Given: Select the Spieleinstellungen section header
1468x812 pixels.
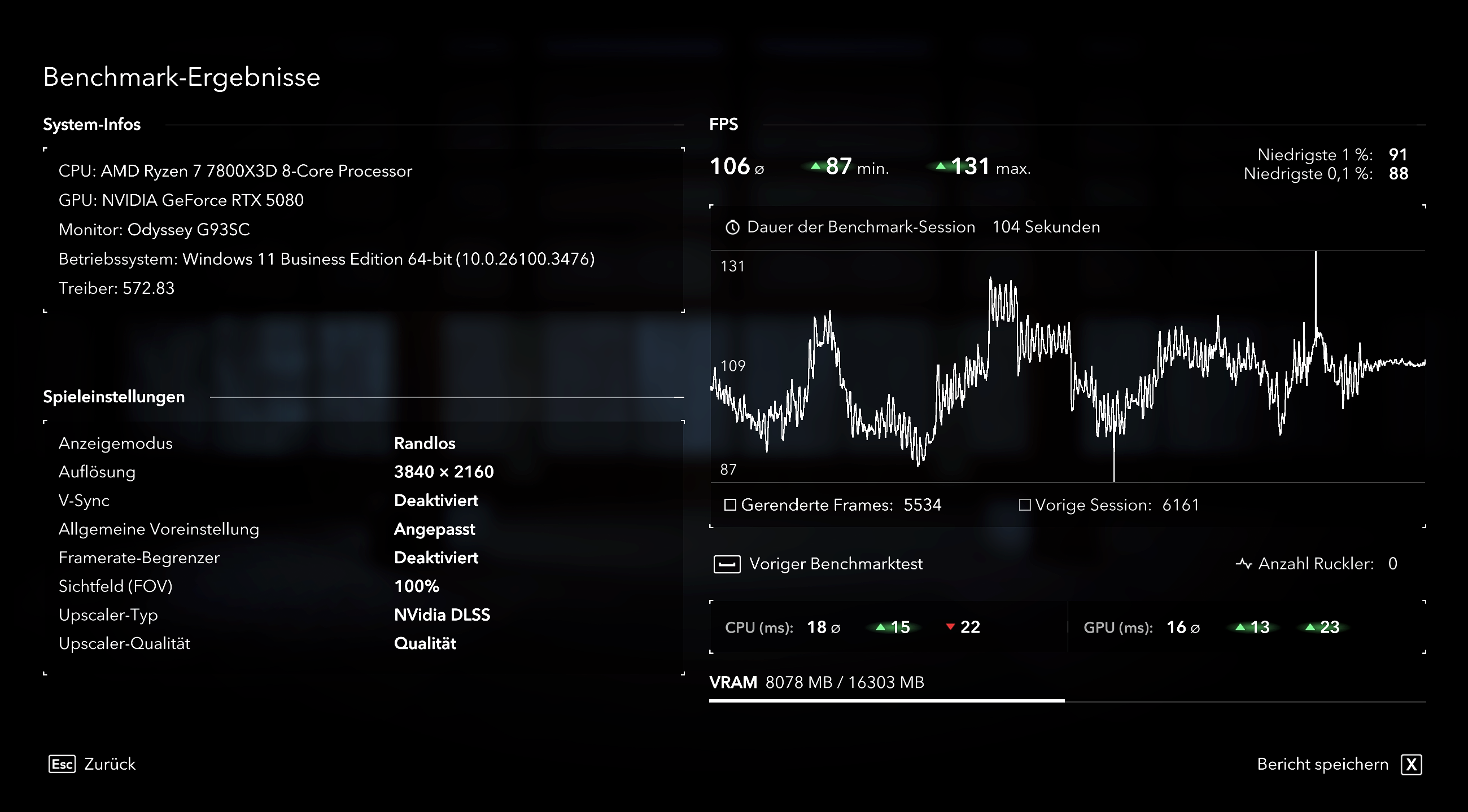Looking at the screenshot, I should (113, 396).
